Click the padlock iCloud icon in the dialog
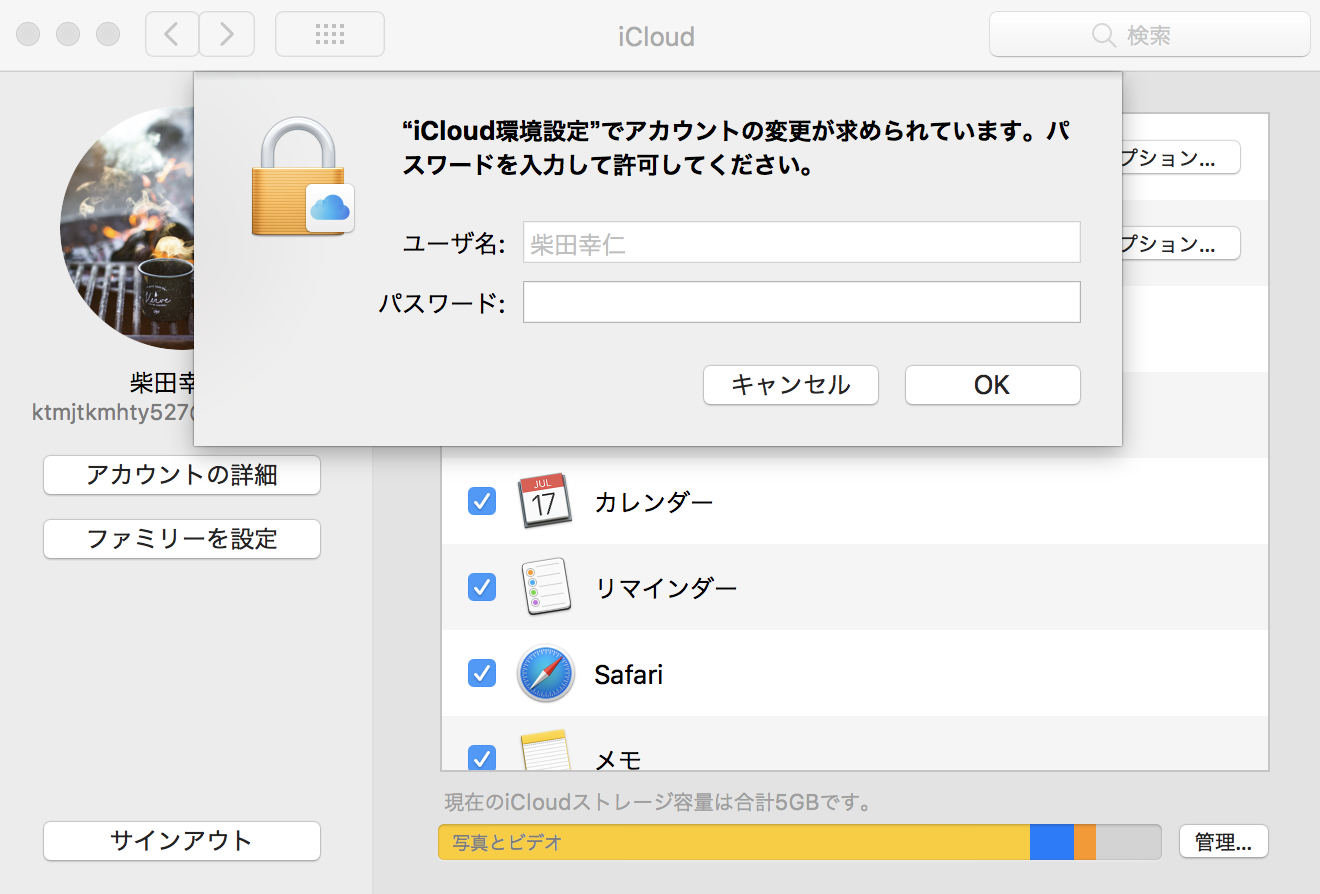 [302, 178]
